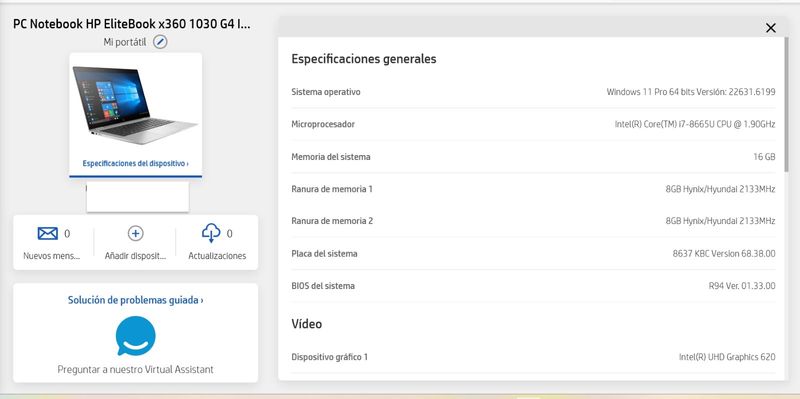This screenshot has height=399, width=800.
Task: Select the Intel Core i7-8665U CPU value
Action: coord(695,124)
